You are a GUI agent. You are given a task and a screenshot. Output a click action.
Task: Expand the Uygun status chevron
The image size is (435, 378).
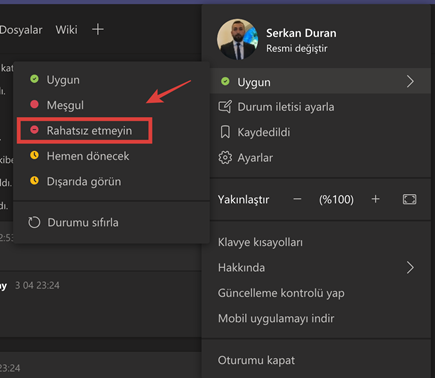click(x=410, y=81)
